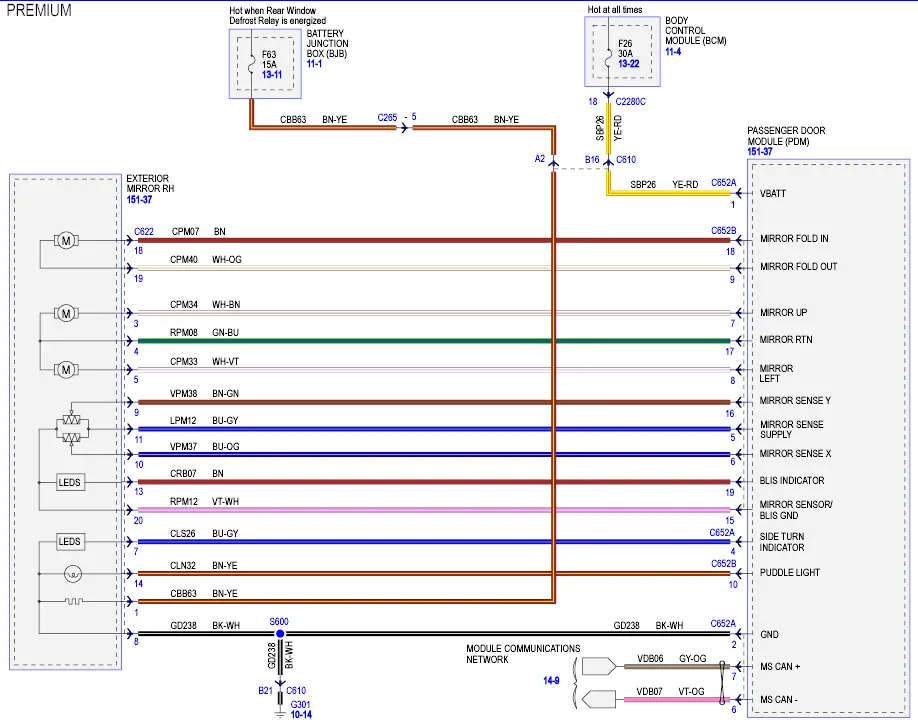Click the VBATT pin label

point(773,194)
